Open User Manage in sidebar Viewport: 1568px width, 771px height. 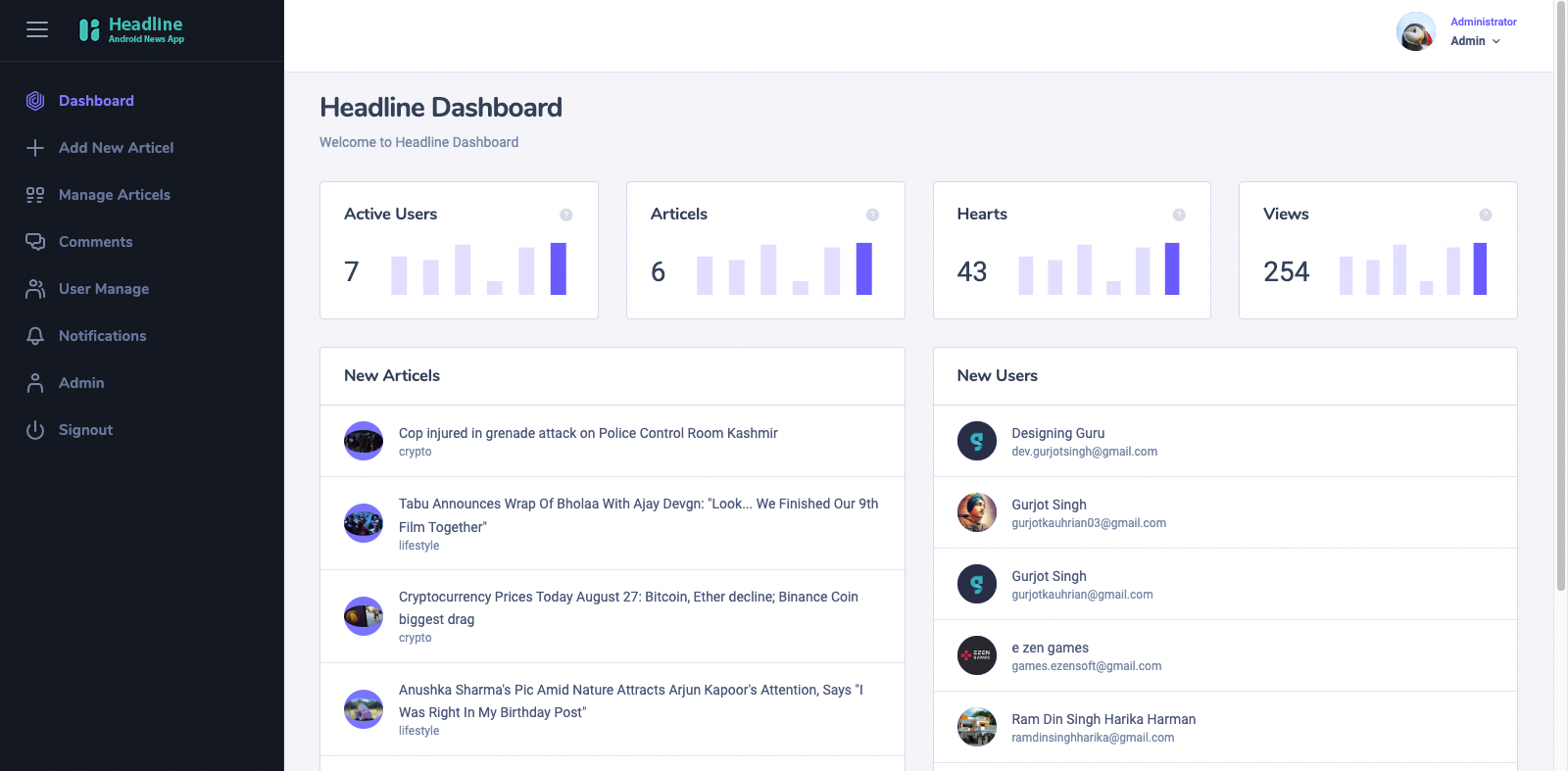point(104,289)
